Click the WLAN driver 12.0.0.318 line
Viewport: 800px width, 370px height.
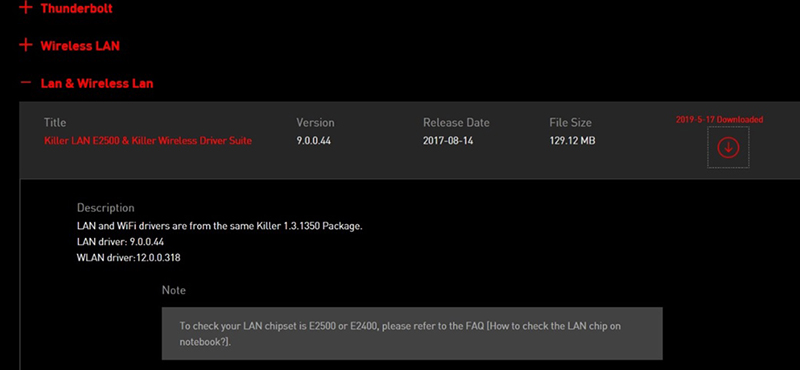129,258
